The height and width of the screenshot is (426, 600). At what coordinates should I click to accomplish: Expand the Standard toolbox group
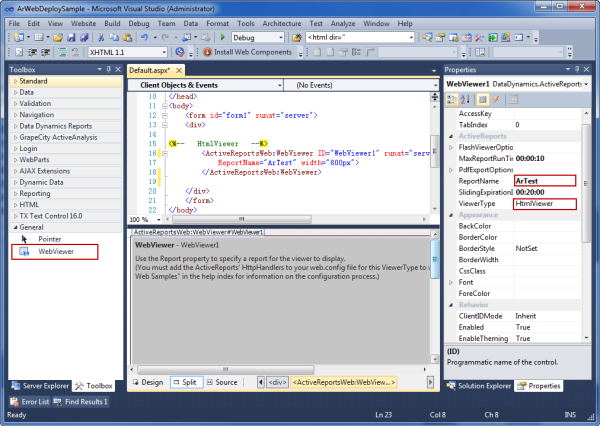click(15, 81)
